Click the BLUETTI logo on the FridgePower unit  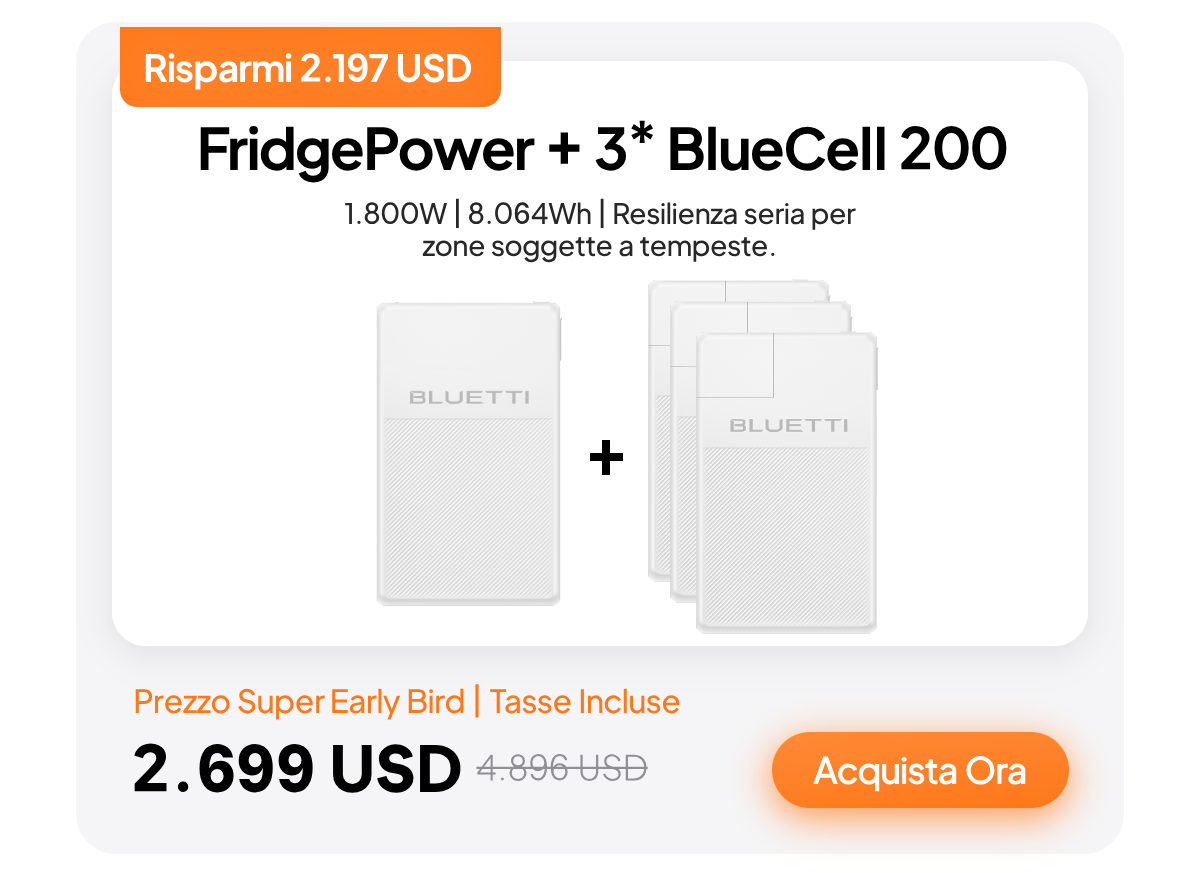pyautogui.click(x=469, y=397)
